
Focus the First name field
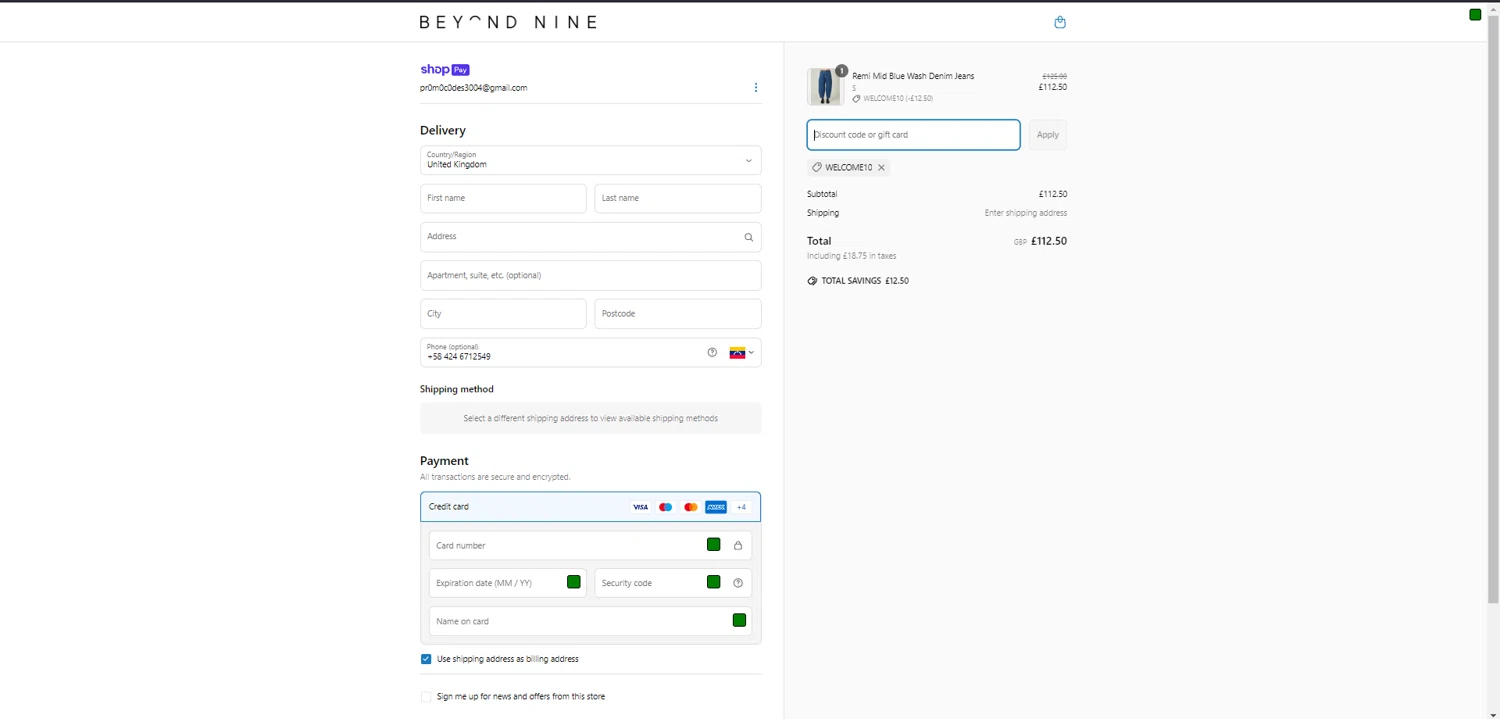tap(503, 198)
